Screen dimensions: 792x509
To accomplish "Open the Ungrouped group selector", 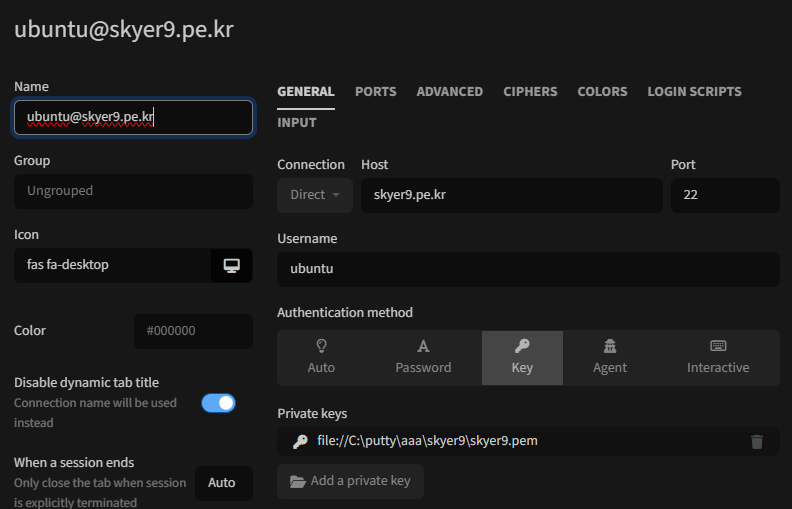I will [x=133, y=191].
